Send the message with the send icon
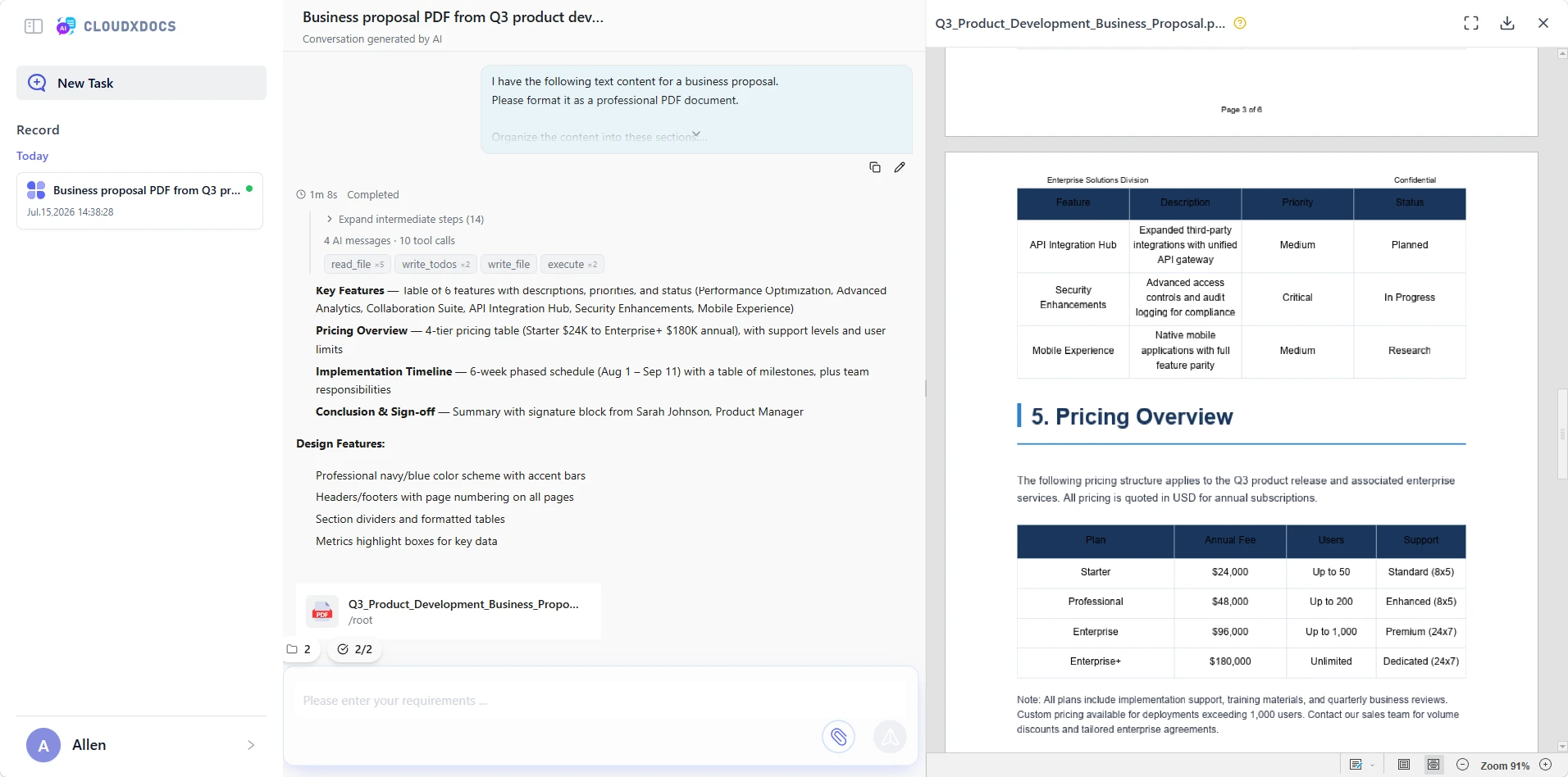The width and height of the screenshot is (1568, 777). tap(890, 737)
